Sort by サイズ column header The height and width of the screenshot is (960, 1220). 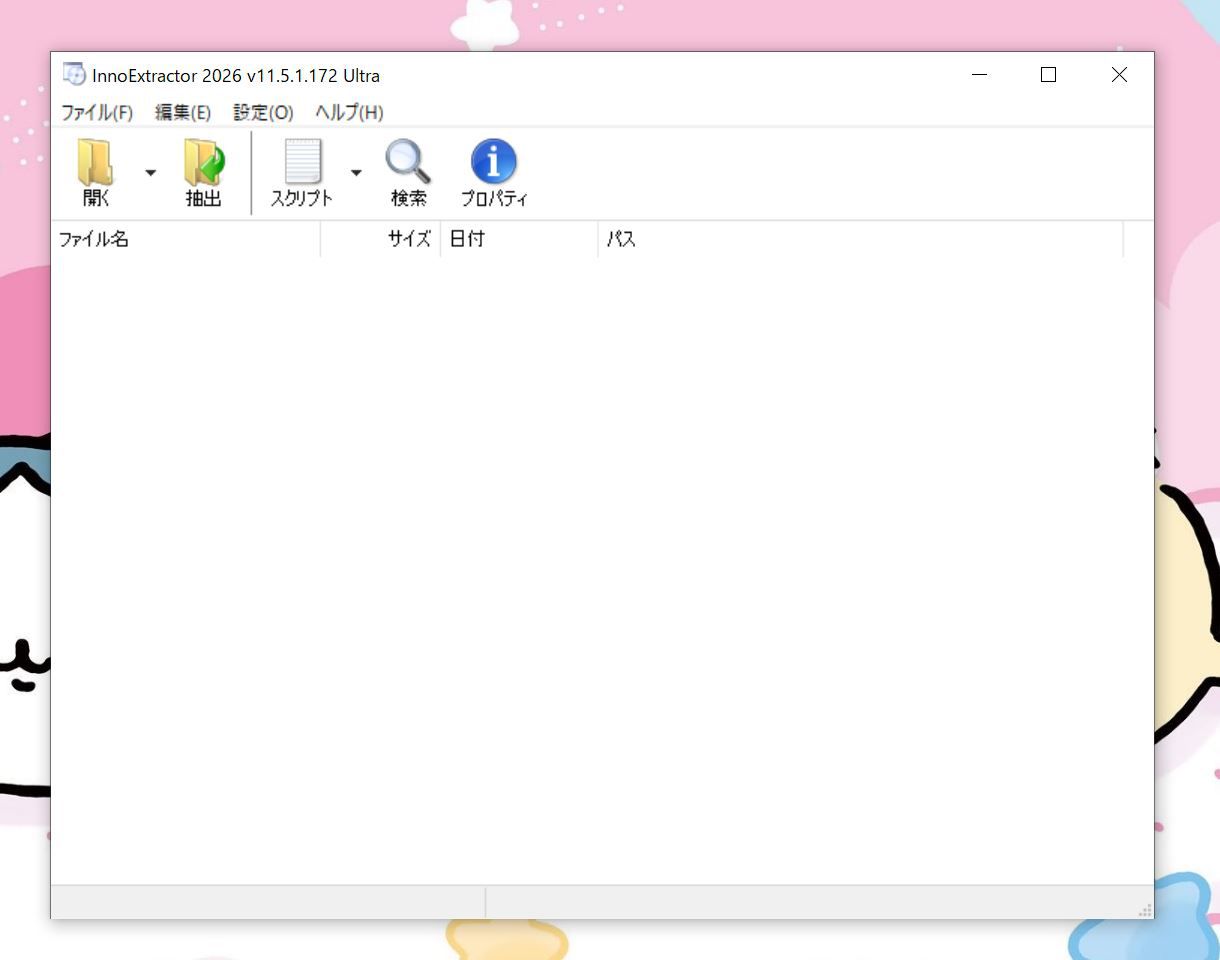click(381, 239)
